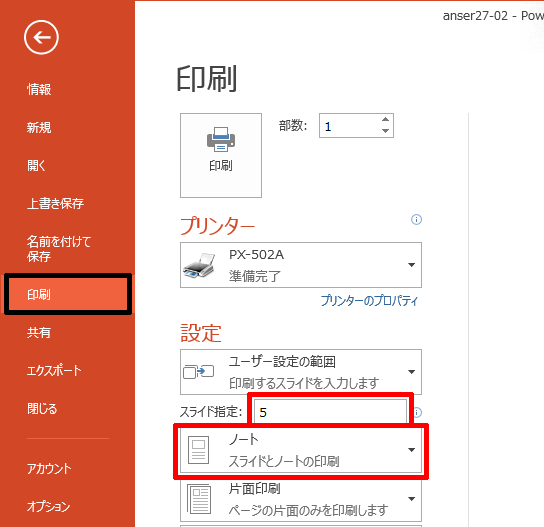Image resolution: width=544 pixels, height=527 pixels.
Task: Go back using the circled arrow icon
Action: [x=41, y=37]
